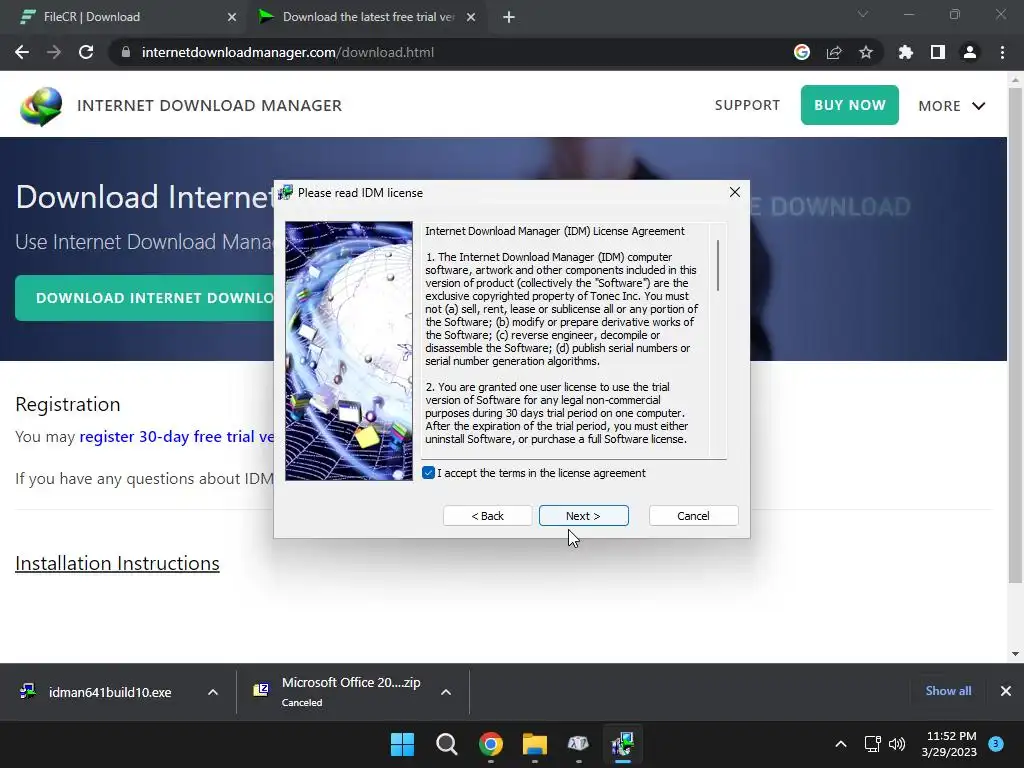The image size is (1024, 768).
Task: Open notifications badge in taskbar
Action: pos(996,744)
